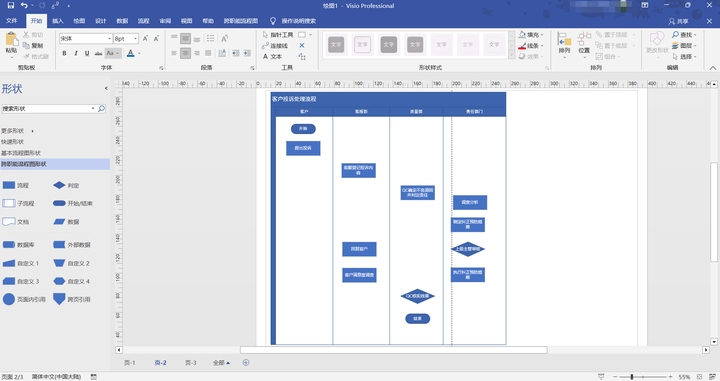Screen dimensions: 720x381
Task: Click the Increase font size icon
Action: pyautogui.click(x=145, y=39)
